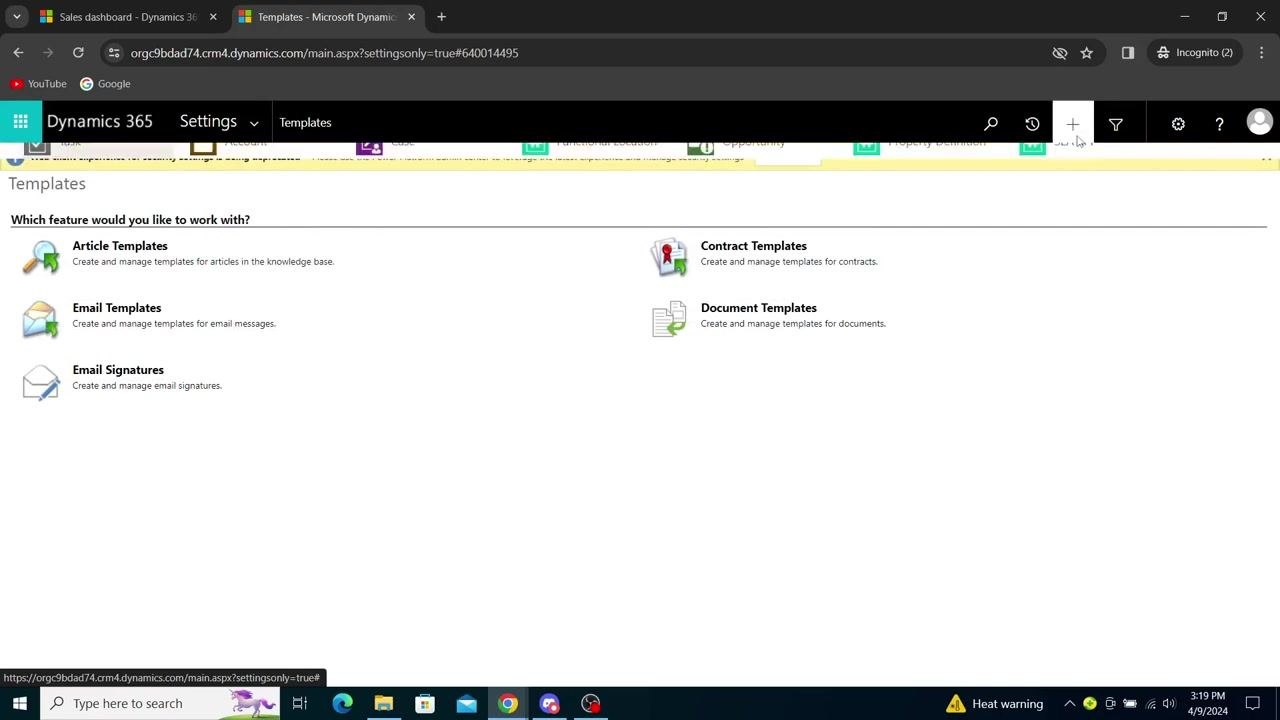Open the Email Templates link
1280x720 pixels.
point(117,308)
